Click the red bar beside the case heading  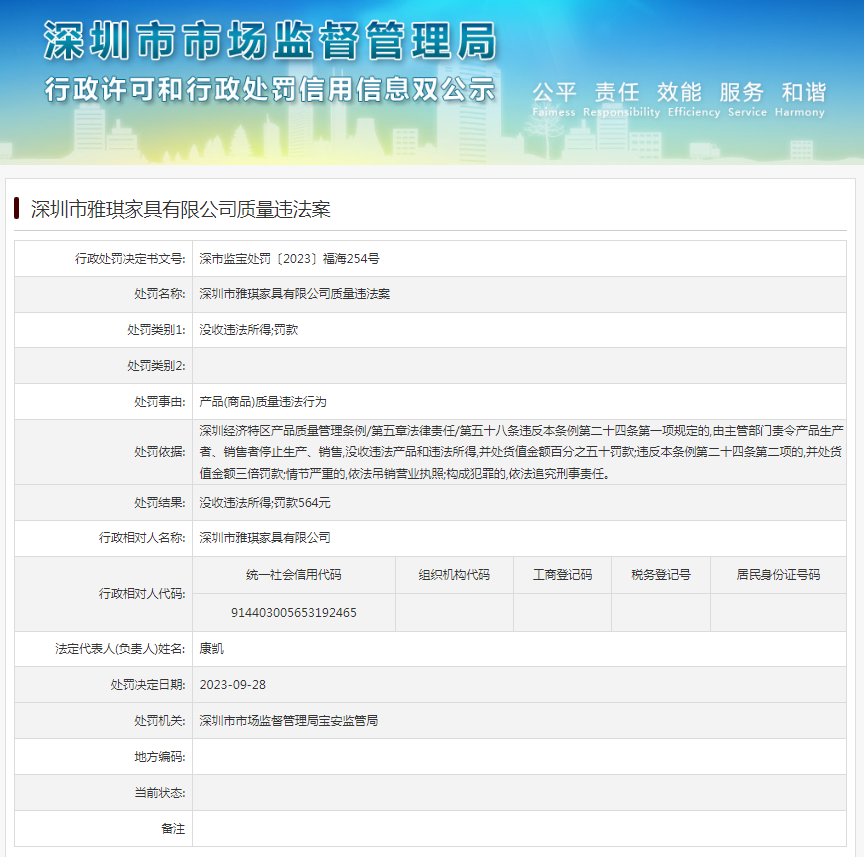point(17,209)
